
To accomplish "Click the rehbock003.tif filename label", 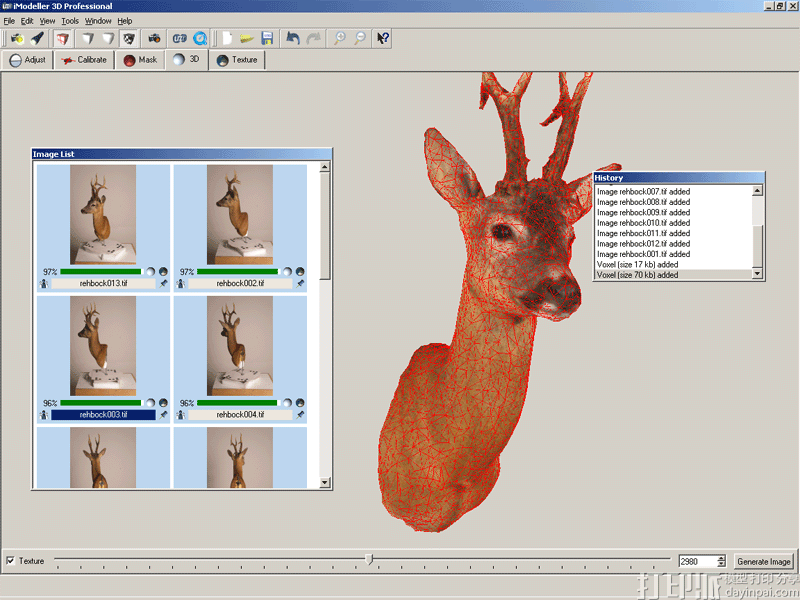I will (x=103, y=415).
